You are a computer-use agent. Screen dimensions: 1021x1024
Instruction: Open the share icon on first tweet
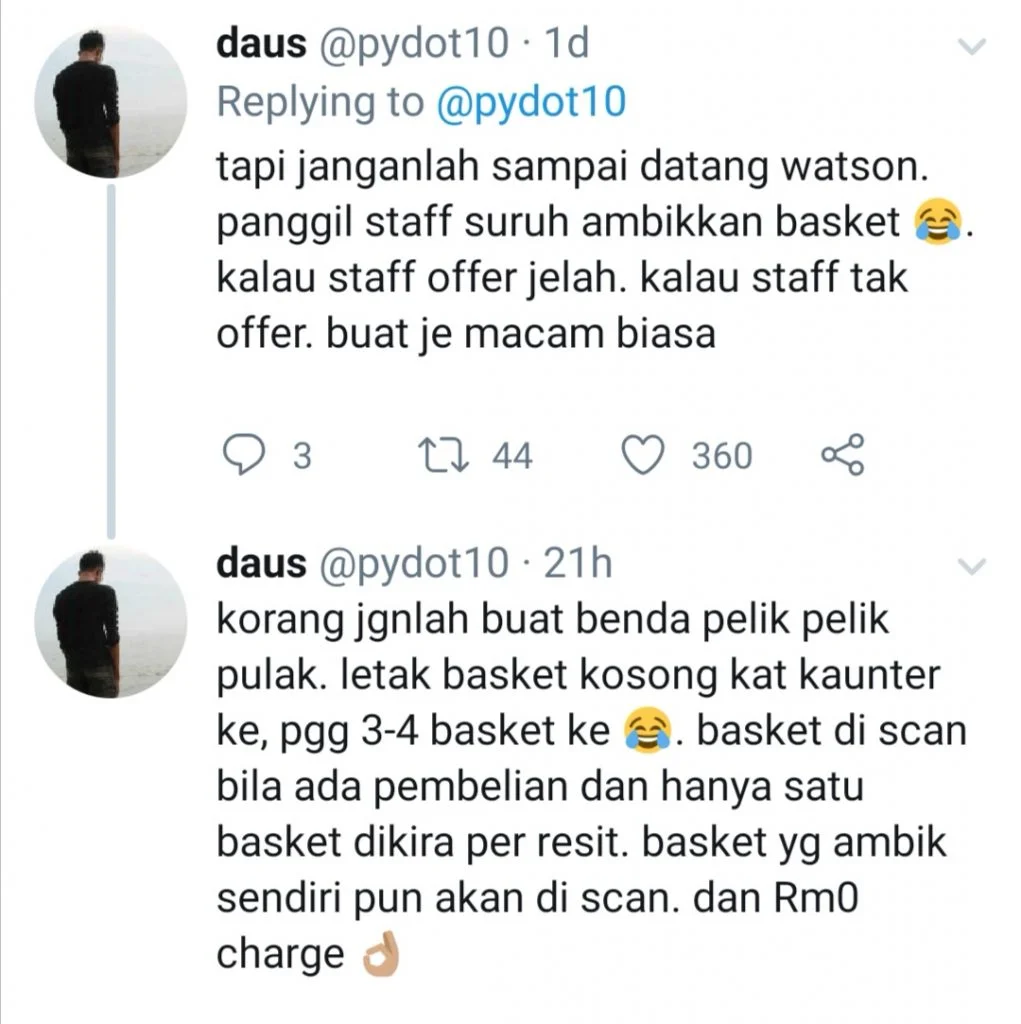pyautogui.click(x=843, y=454)
